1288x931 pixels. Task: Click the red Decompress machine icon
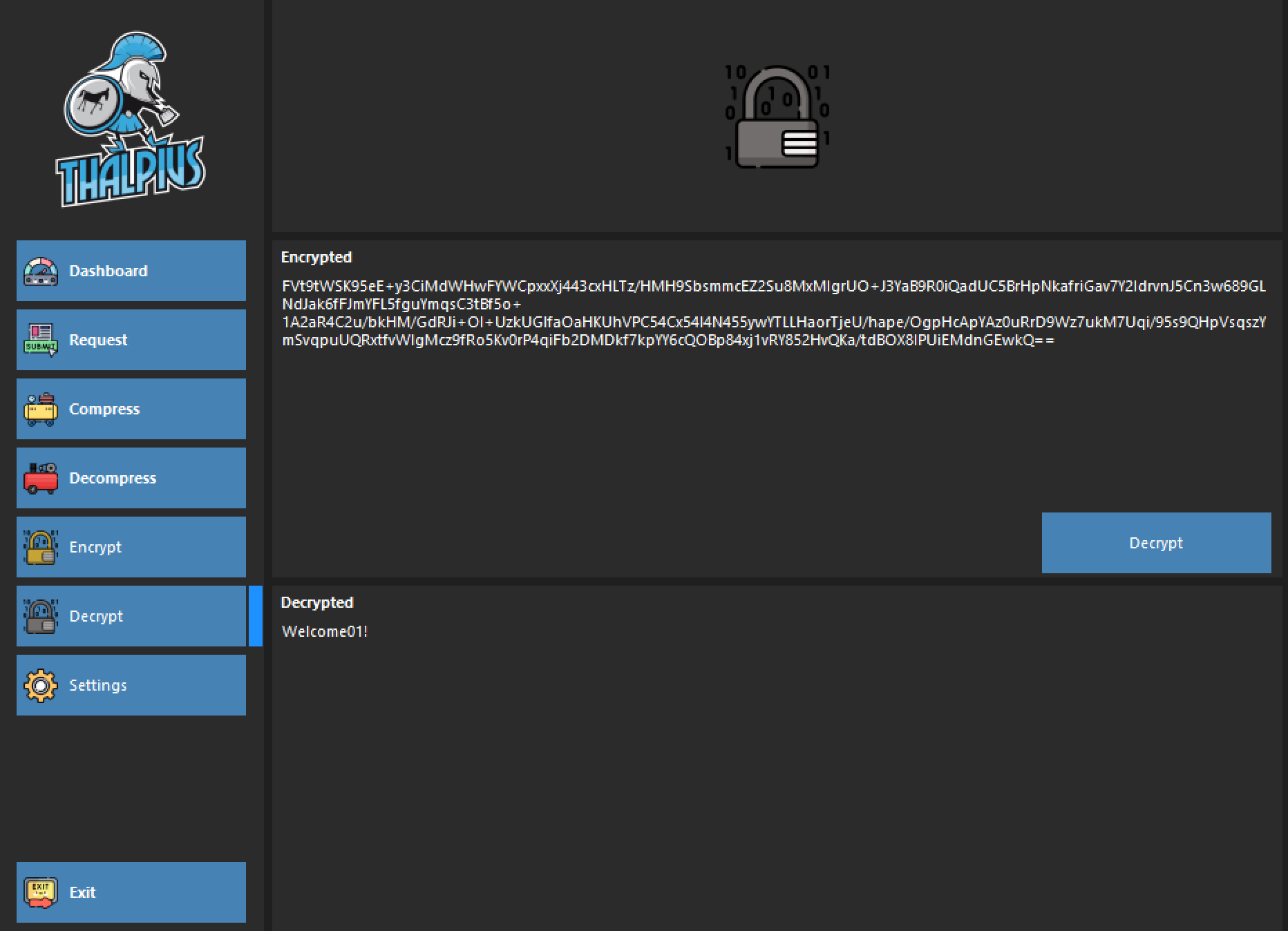pos(41,478)
